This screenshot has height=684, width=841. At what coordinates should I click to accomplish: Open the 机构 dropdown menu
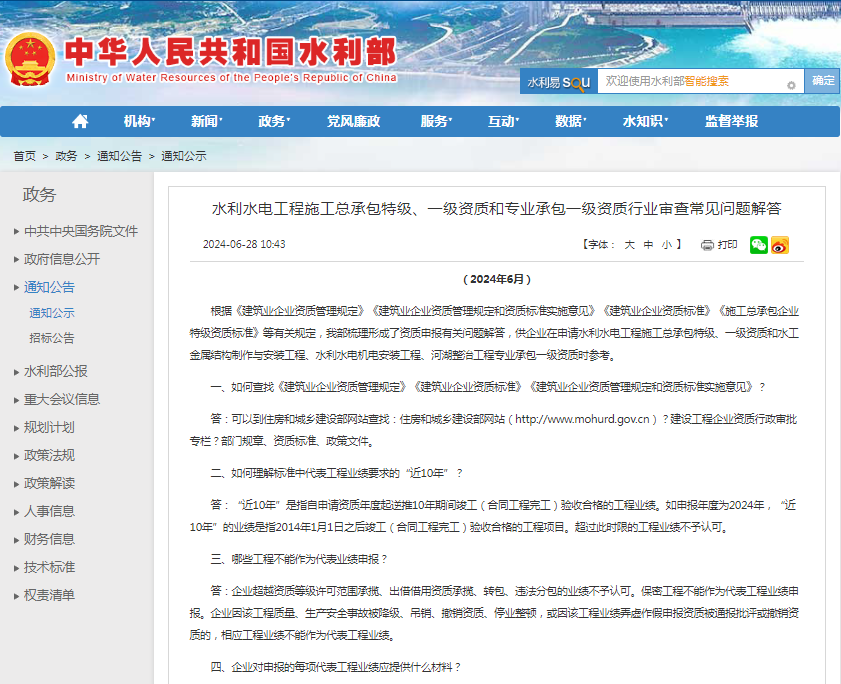[x=136, y=120]
